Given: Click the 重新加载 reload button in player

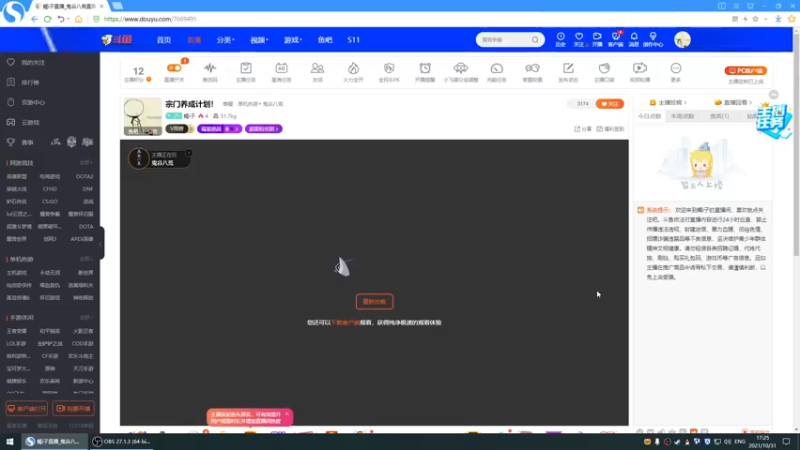Looking at the screenshot, I should coord(374,302).
